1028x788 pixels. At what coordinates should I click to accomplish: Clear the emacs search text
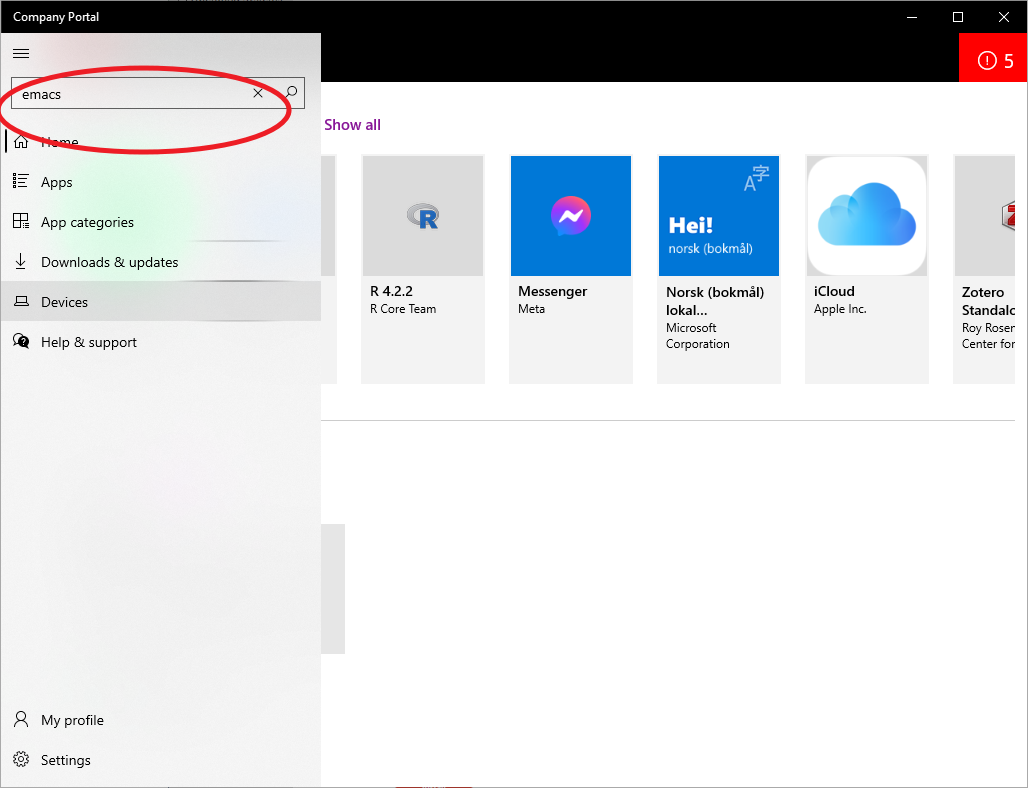click(x=258, y=93)
